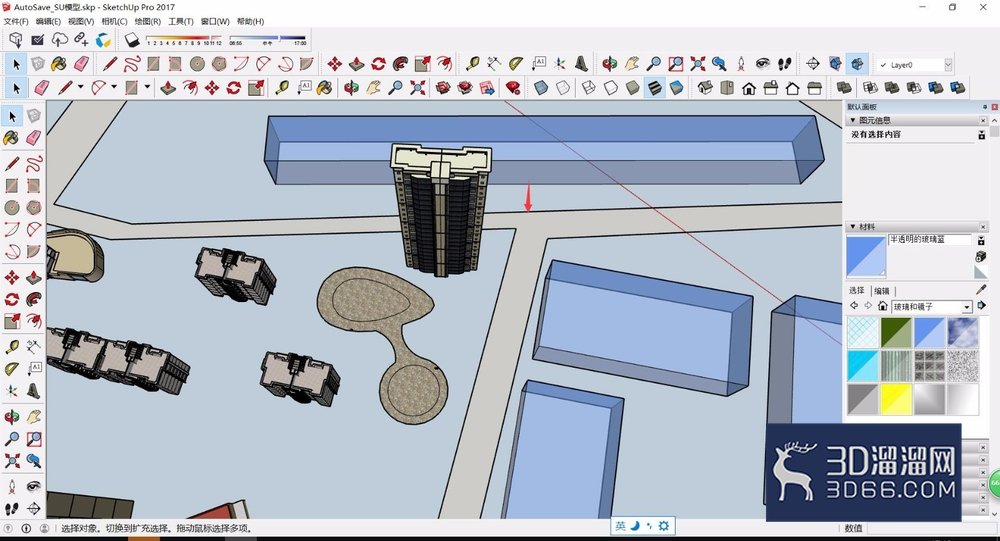1000x541 pixels.
Task: Toggle Display Section Planes
Action: click(x=835, y=63)
